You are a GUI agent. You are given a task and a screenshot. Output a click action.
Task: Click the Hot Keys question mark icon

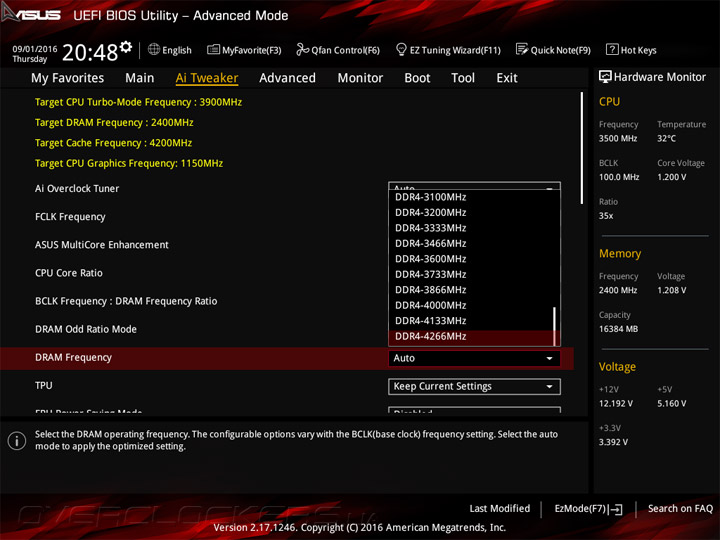point(612,49)
